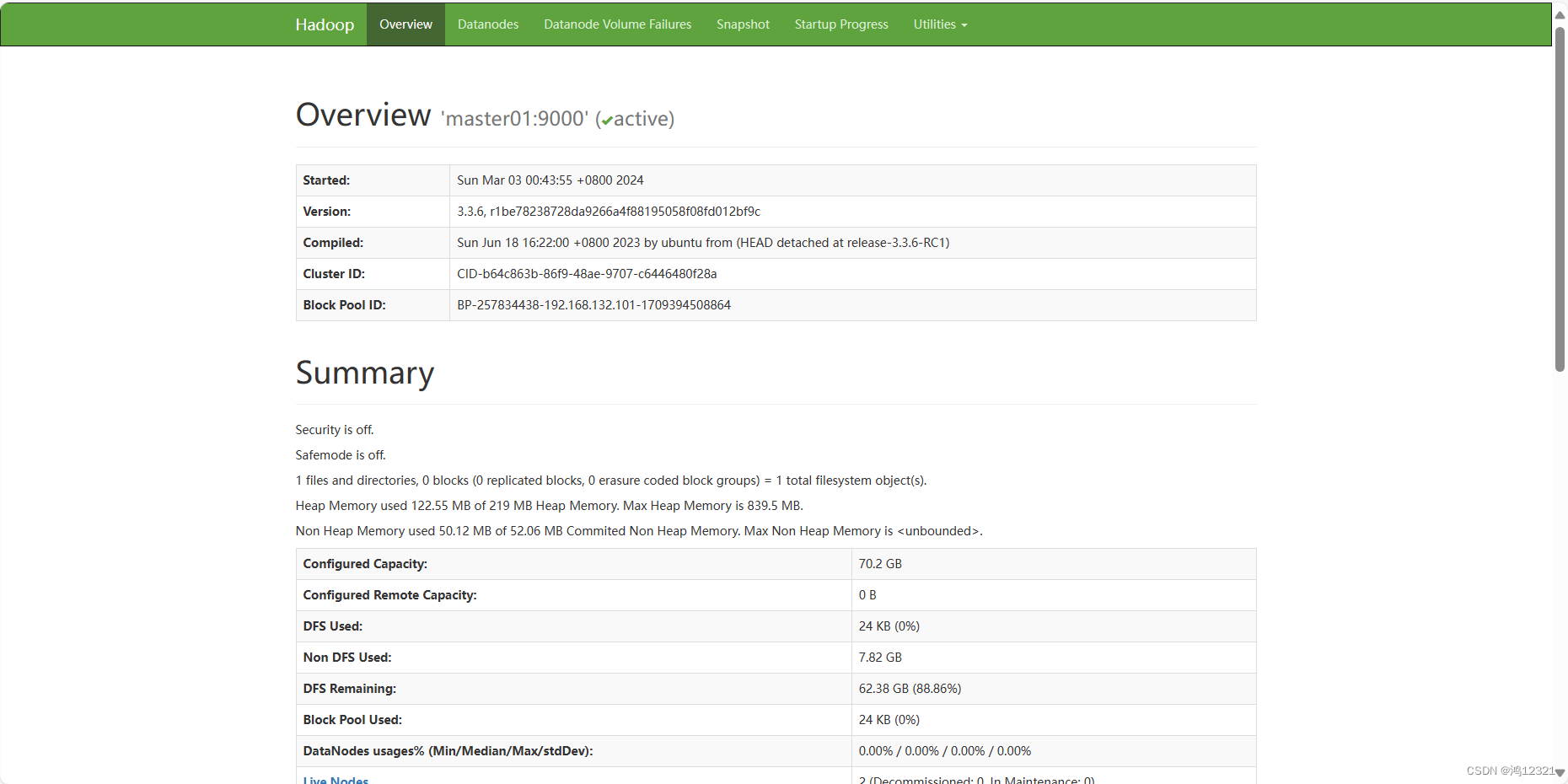Select the 0 B remote capacity value

tap(867, 595)
